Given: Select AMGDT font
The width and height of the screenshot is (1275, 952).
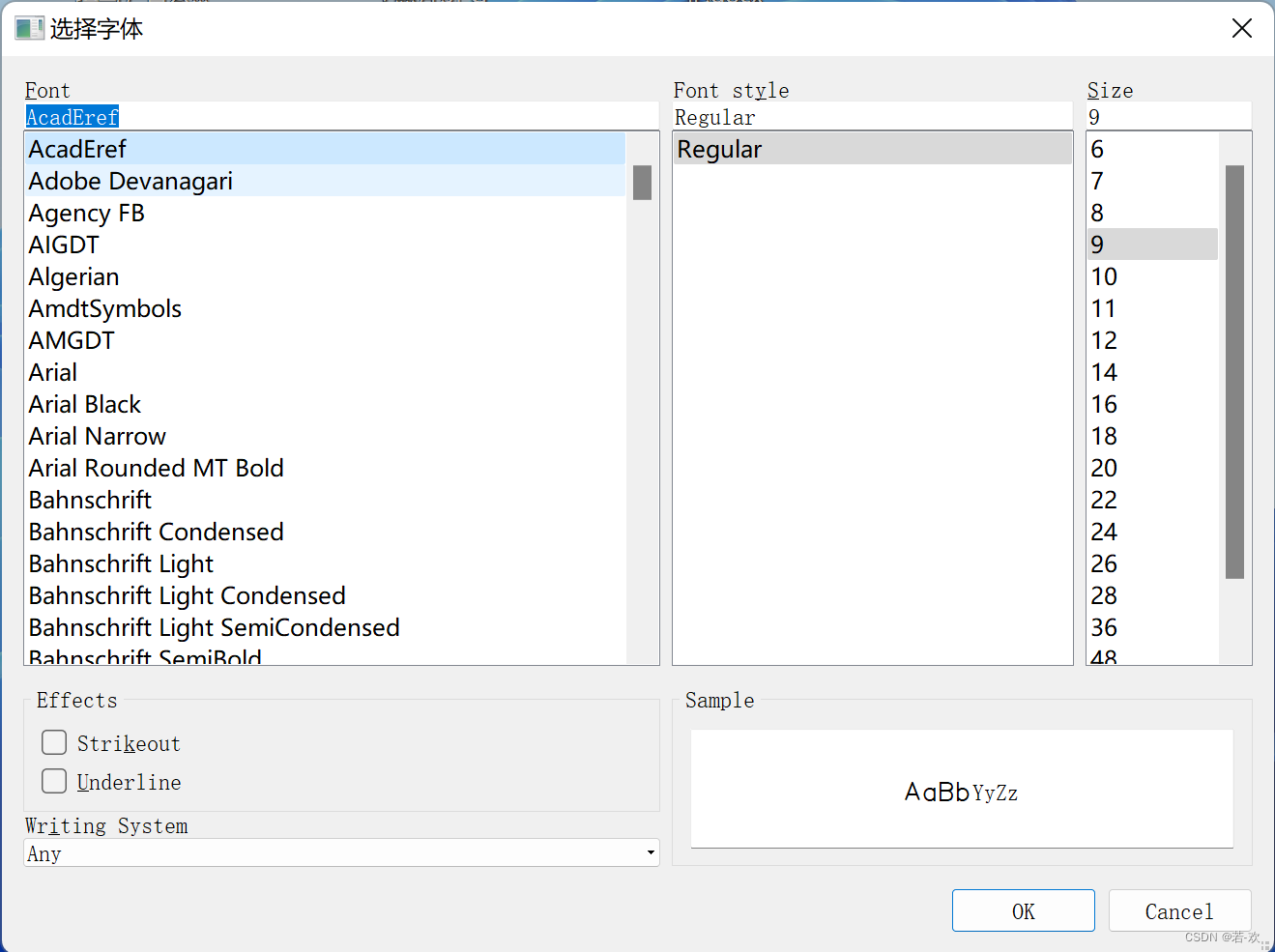Looking at the screenshot, I should (x=325, y=340).
